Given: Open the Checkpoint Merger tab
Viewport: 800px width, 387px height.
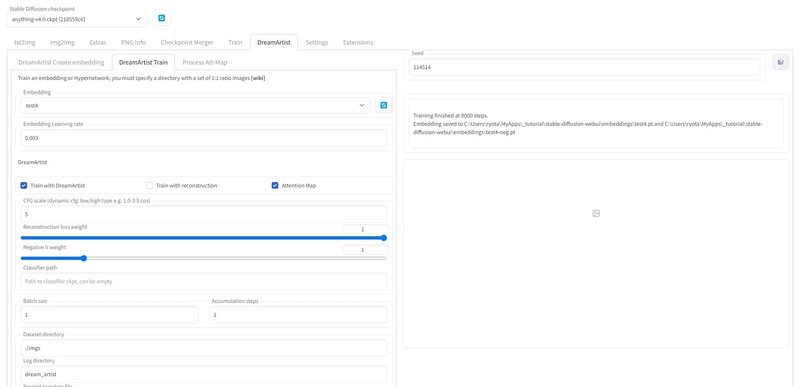Looking at the screenshot, I should pyautogui.click(x=187, y=42).
